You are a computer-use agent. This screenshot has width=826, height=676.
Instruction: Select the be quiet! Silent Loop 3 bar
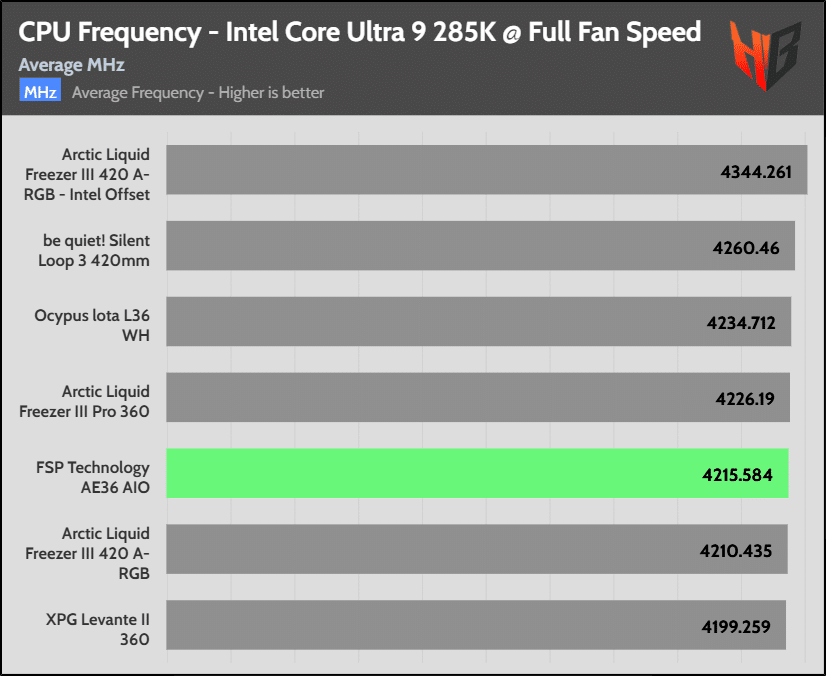pos(480,246)
